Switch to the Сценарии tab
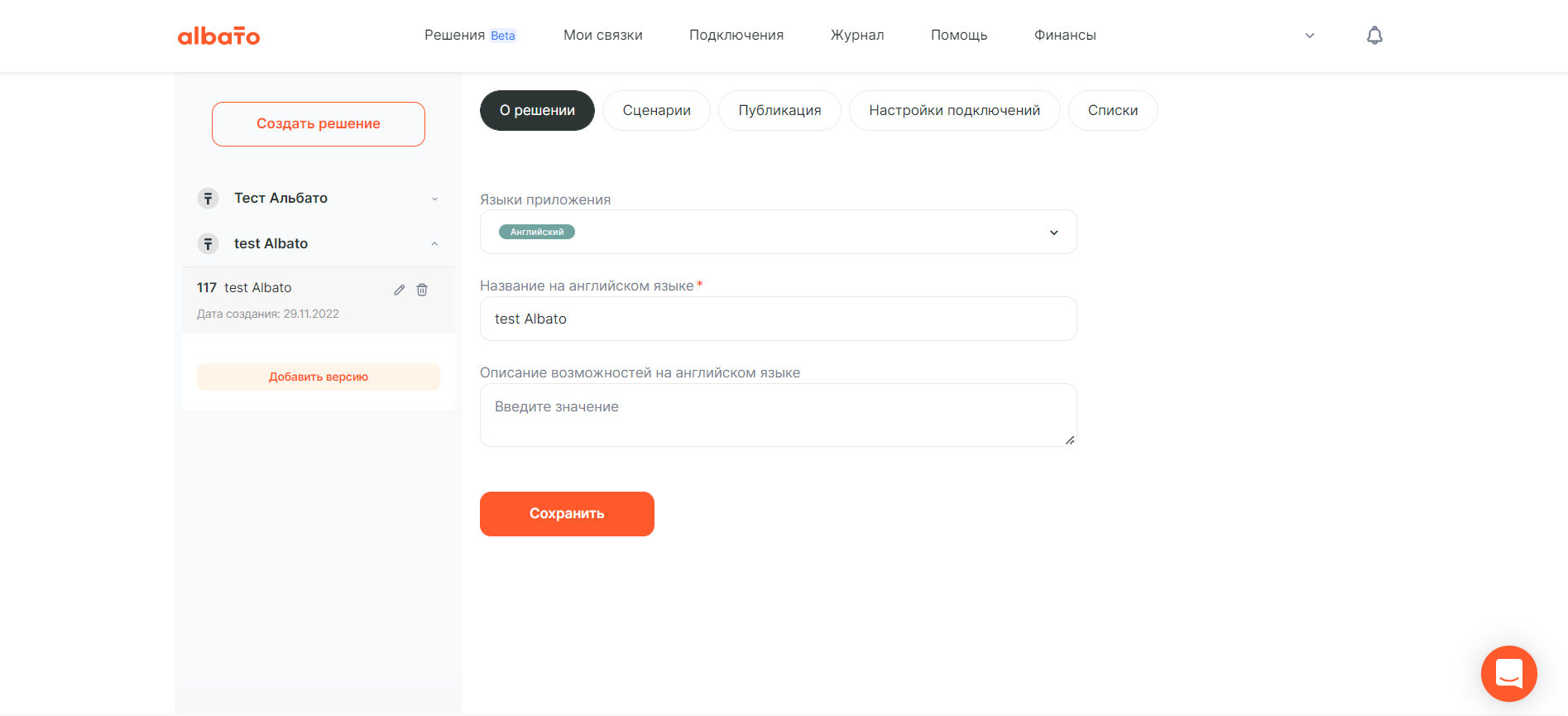 [656, 111]
